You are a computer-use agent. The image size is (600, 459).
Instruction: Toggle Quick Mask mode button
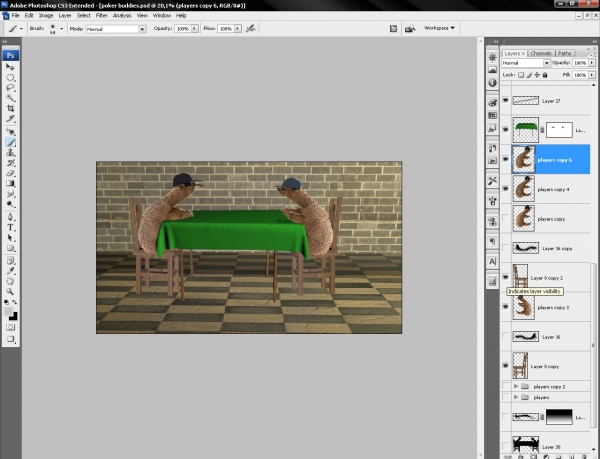tap(10, 328)
